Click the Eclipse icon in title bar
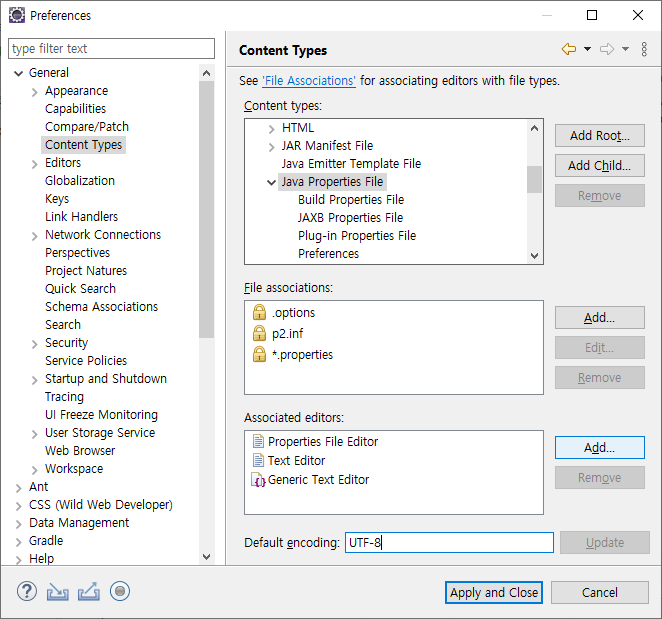The width and height of the screenshot is (662, 619). 16,15
